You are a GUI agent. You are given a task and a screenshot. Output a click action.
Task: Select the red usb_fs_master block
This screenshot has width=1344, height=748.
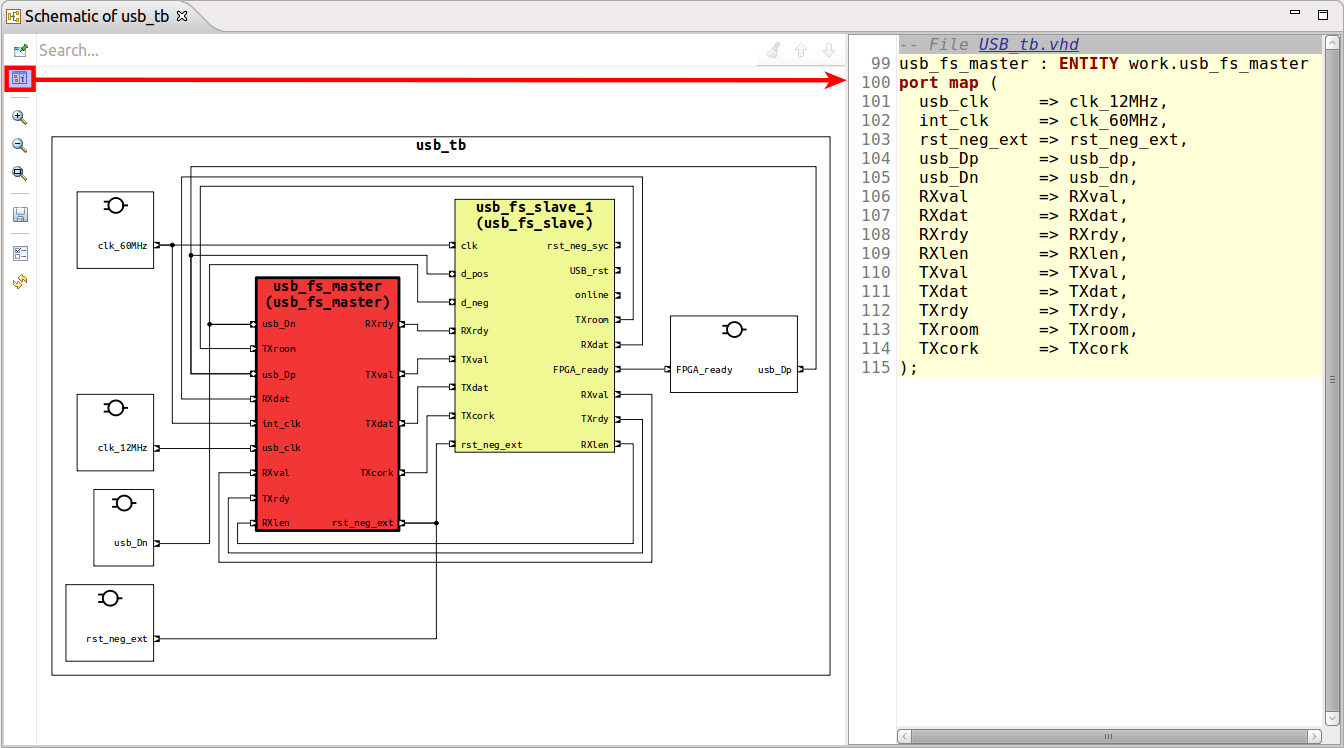coord(328,400)
